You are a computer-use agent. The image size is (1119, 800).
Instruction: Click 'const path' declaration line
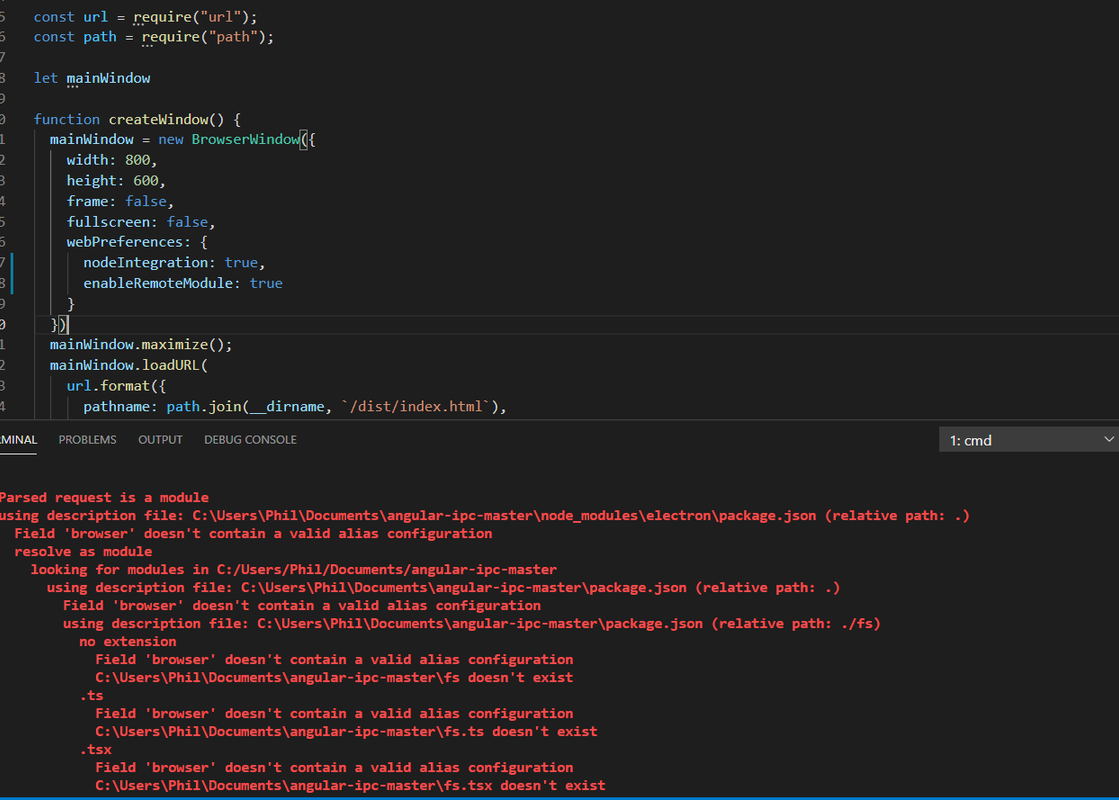[x=153, y=36]
